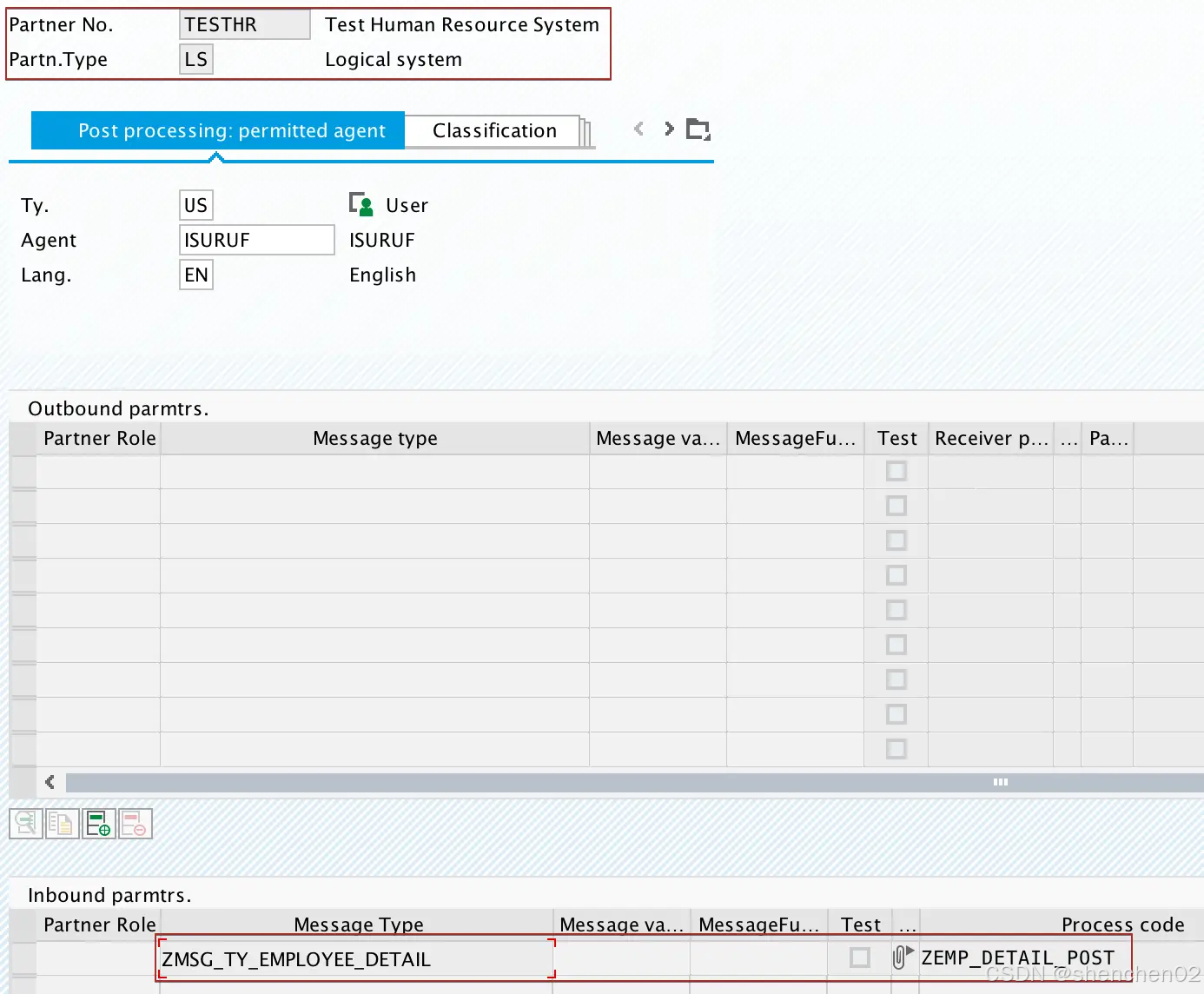
Task: Enable Test for the ZMSG_TY_EMPLOYEE_DETAIL inbound parameter
Action: 860,957
